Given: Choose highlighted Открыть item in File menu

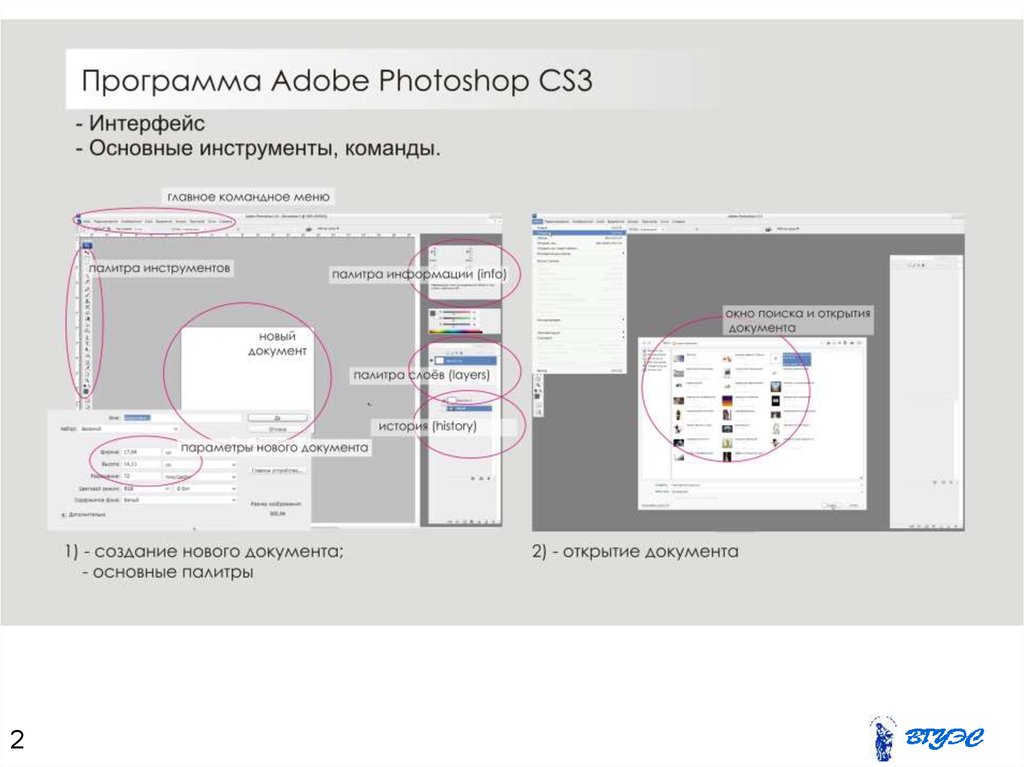Looking at the screenshot, I should point(579,233).
